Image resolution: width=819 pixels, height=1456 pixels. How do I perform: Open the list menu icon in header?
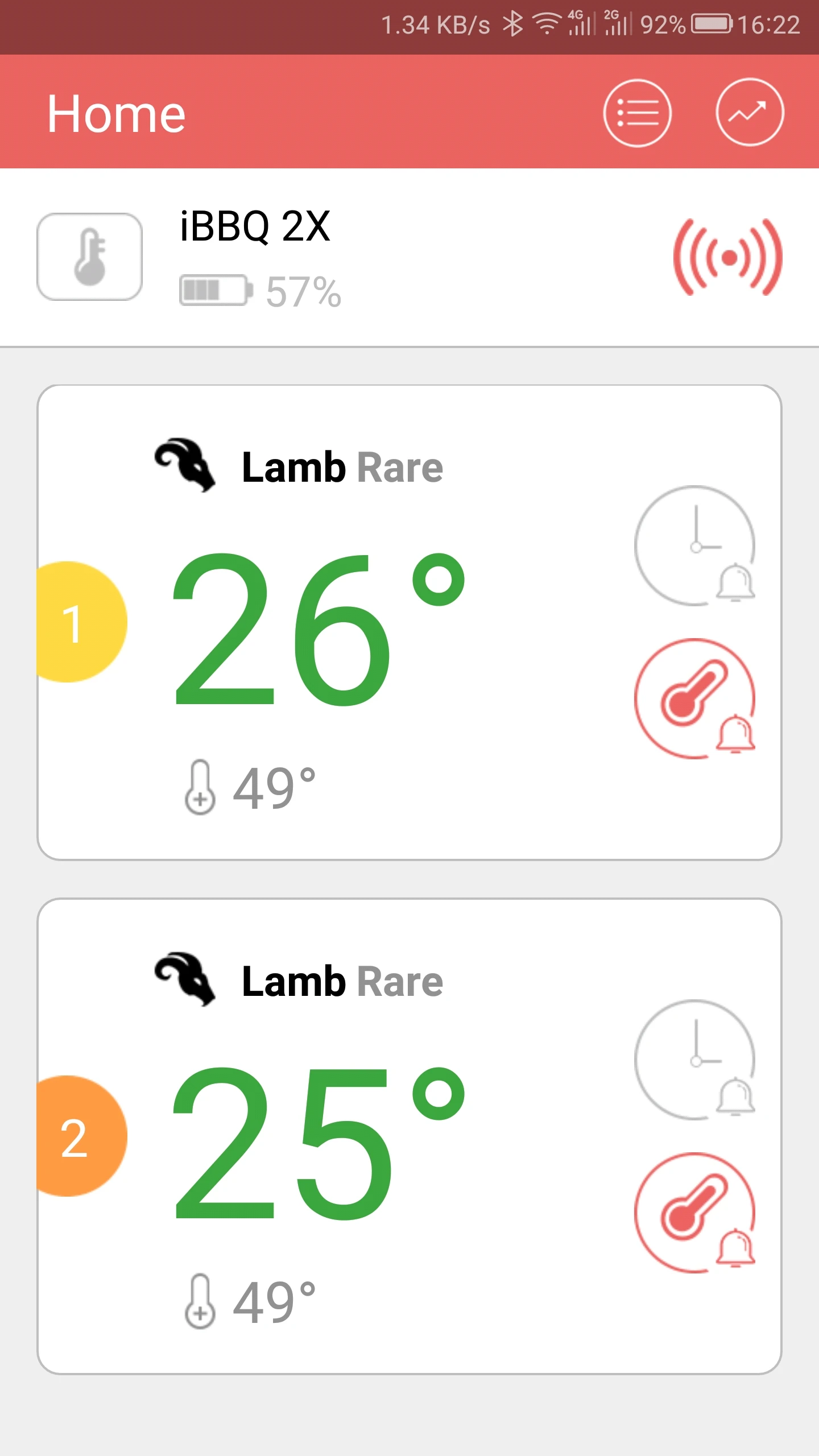point(637,113)
